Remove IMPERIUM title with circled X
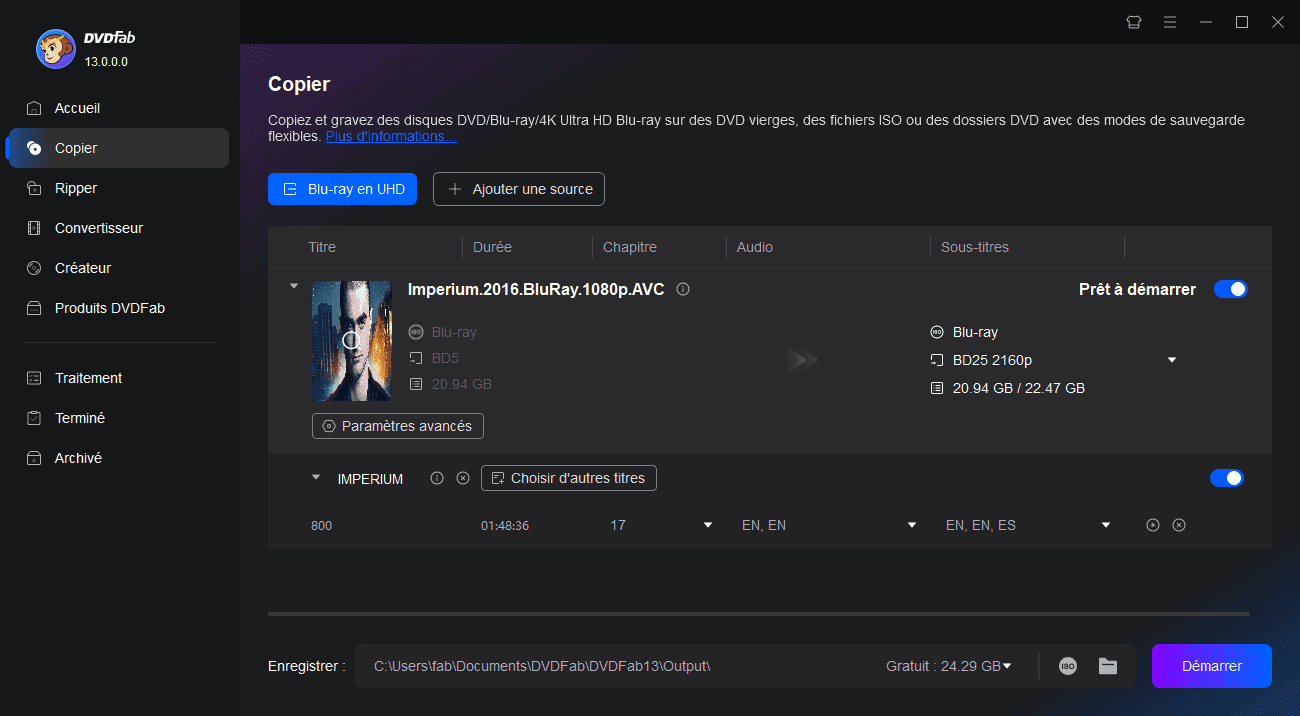 pyautogui.click(x=463, y=478)
